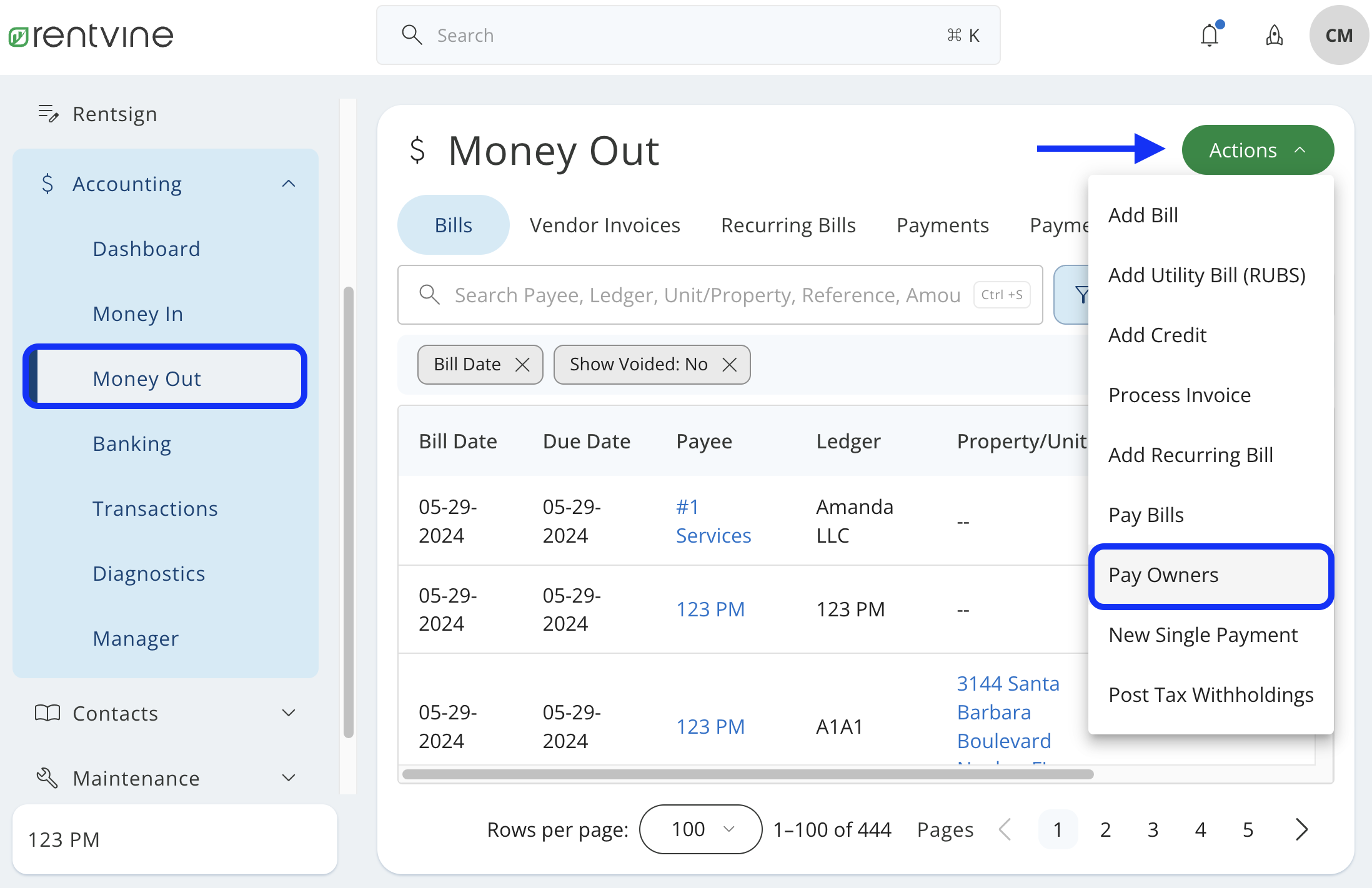This screenshot has width=1372, height=888.
Task: Go to next page arrow
Action: (x=1301, y=829)
